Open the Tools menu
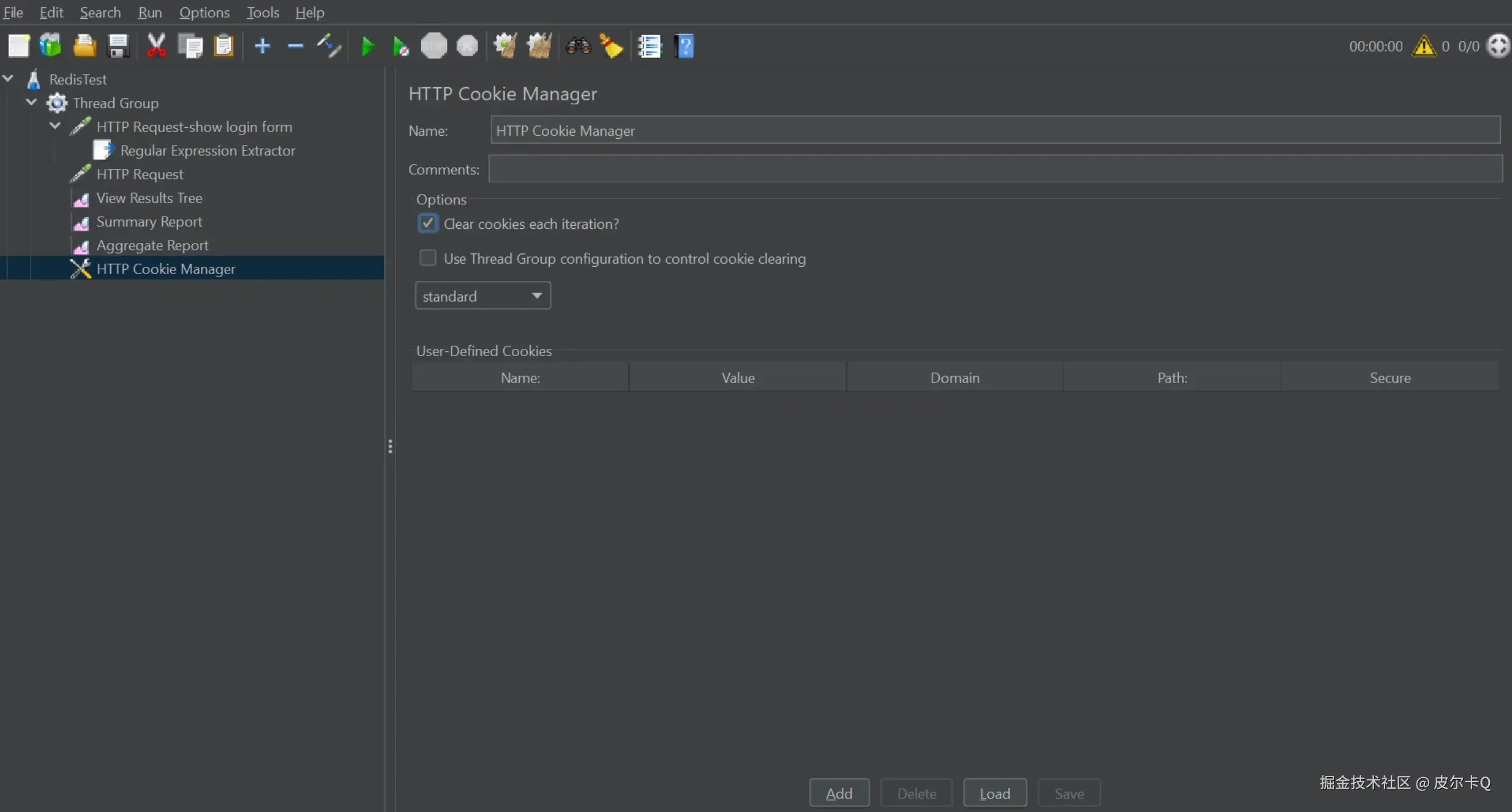 pyautogui.click(x=263, y=12)
